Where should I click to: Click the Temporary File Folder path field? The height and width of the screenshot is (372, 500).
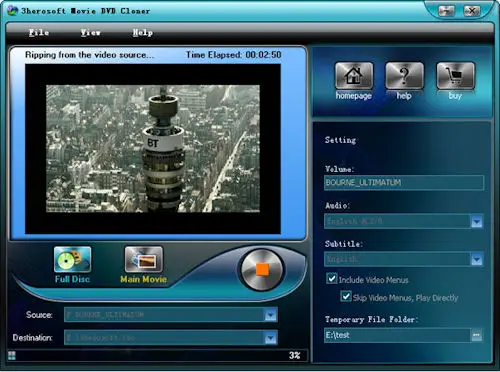click(x=397, y=335)
